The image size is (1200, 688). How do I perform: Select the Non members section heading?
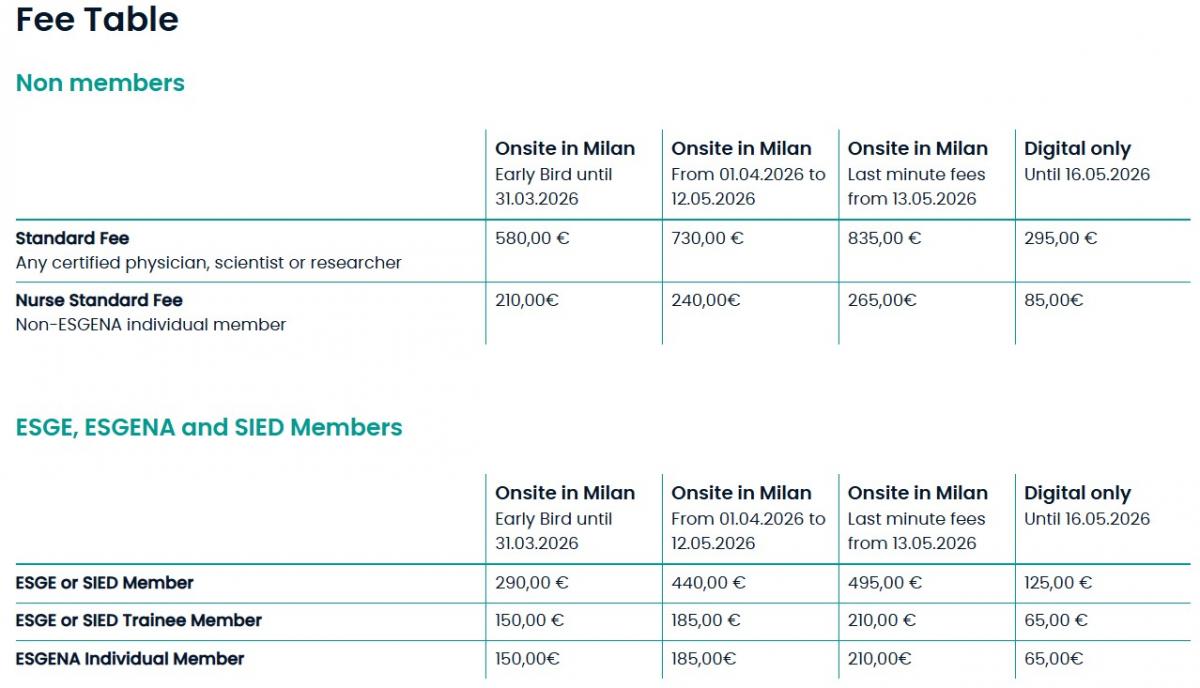coord(100,83)
